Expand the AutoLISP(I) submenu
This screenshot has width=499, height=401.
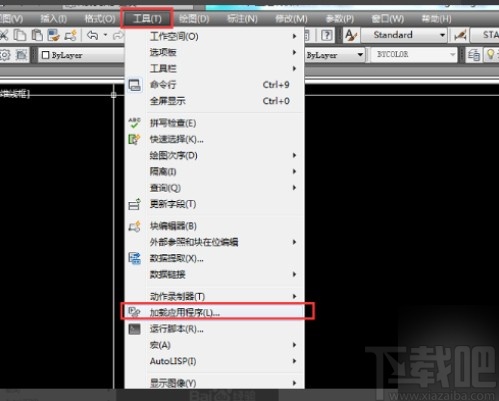(214, 361)
